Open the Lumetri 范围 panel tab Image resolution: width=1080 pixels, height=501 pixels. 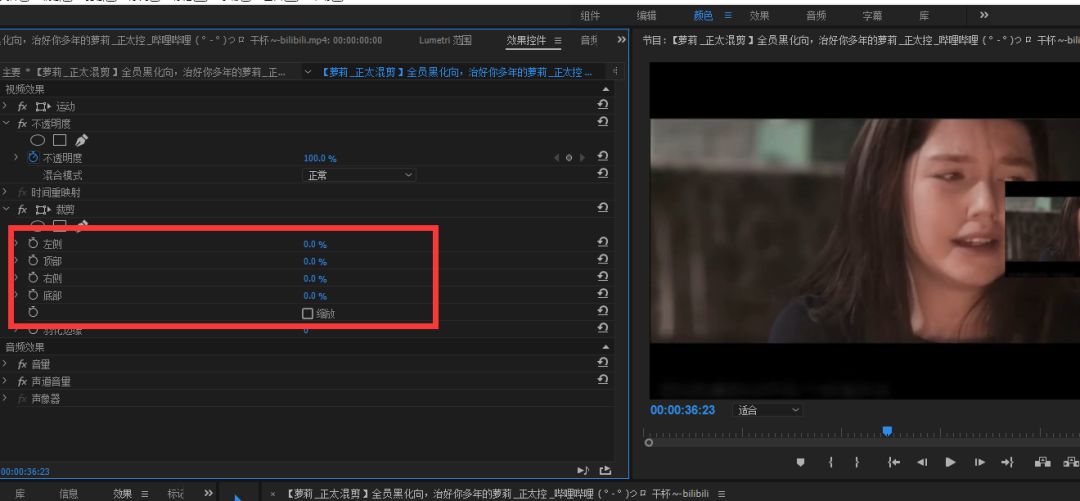(x=445, y=41)
